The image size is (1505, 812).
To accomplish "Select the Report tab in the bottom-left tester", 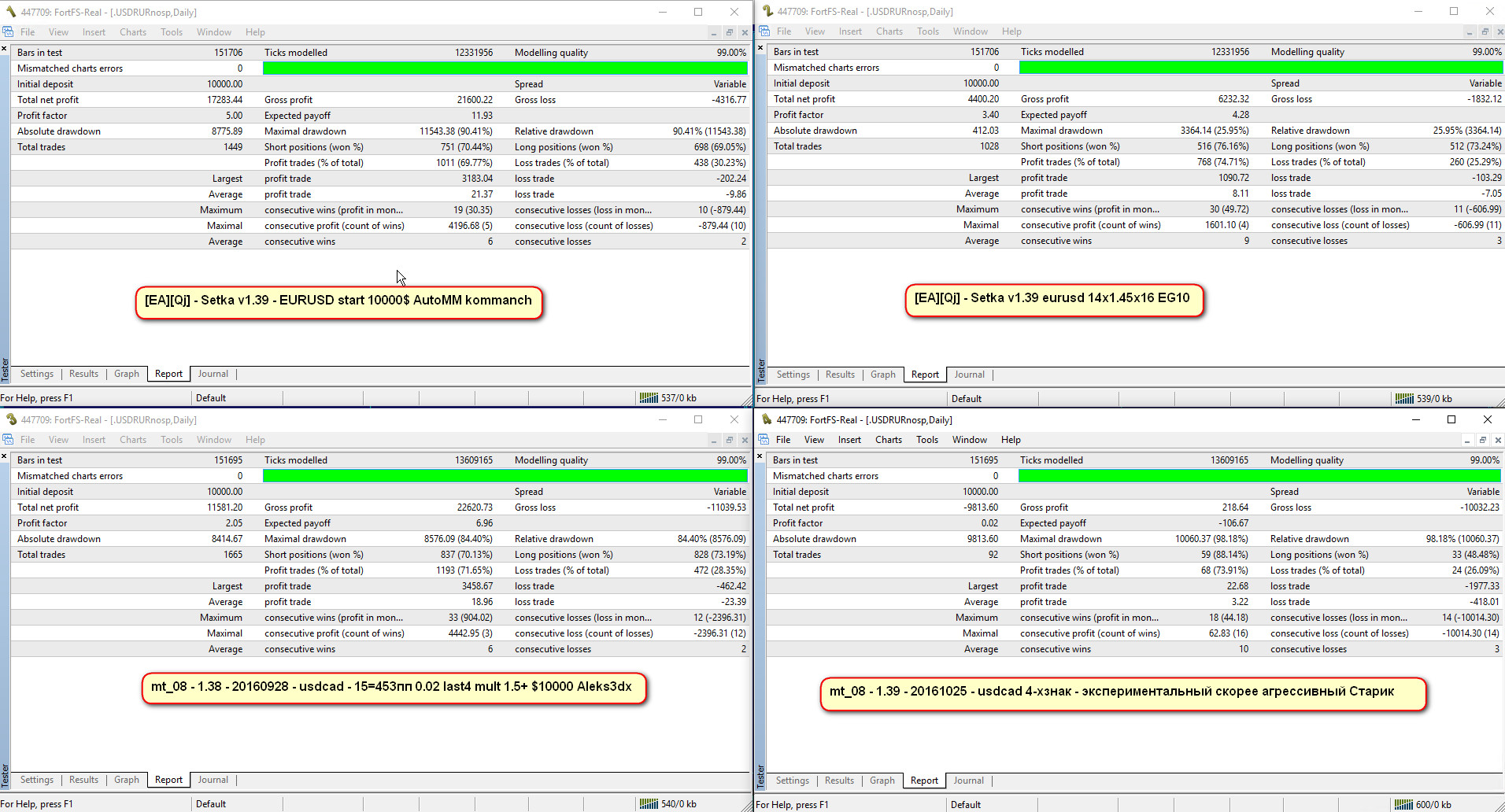I will [168, 780].
